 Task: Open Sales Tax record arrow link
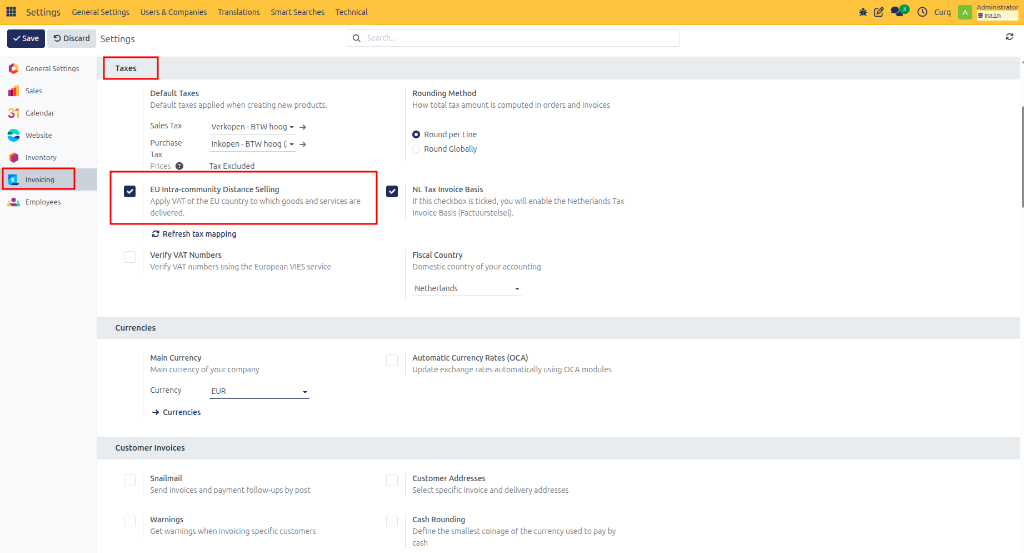[x=302, y=127]
